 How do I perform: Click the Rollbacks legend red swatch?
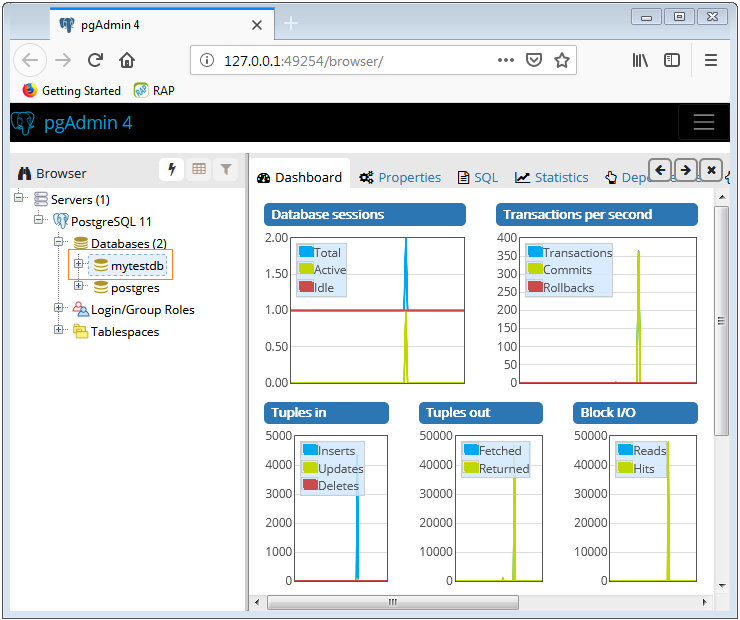[x=535, y=286]
